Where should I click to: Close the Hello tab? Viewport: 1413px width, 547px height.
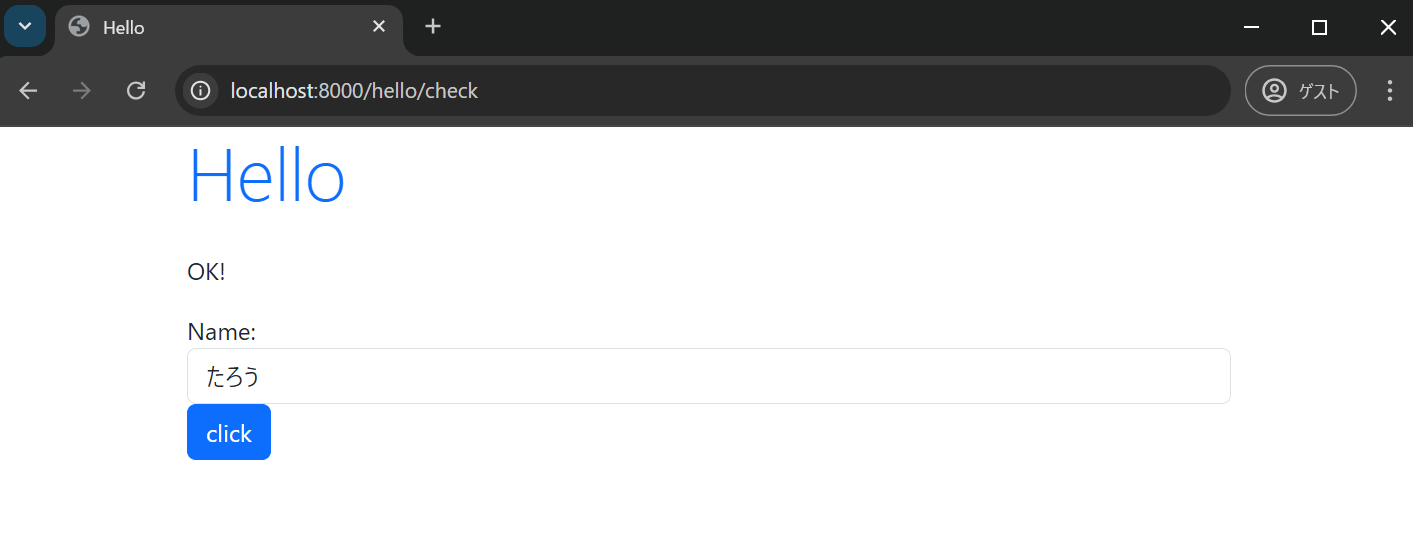point(379,27)
